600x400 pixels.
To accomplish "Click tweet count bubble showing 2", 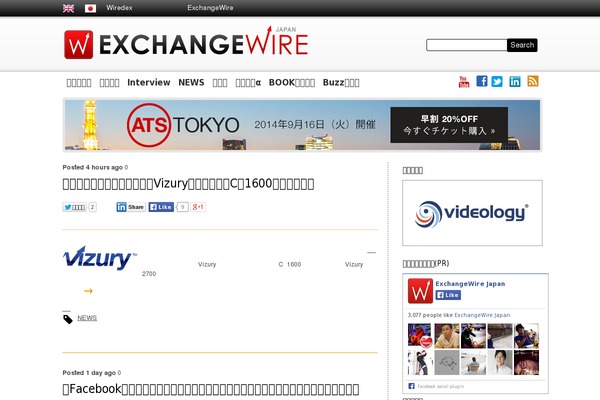I will (92, 207).
